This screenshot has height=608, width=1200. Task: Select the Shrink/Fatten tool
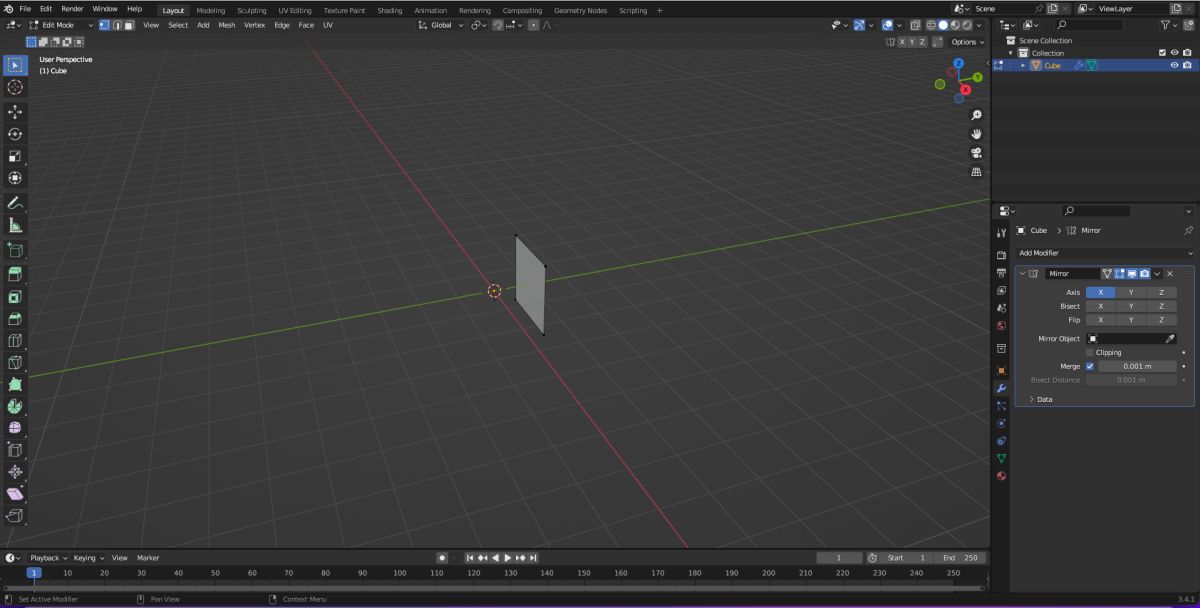pos(15,472)
